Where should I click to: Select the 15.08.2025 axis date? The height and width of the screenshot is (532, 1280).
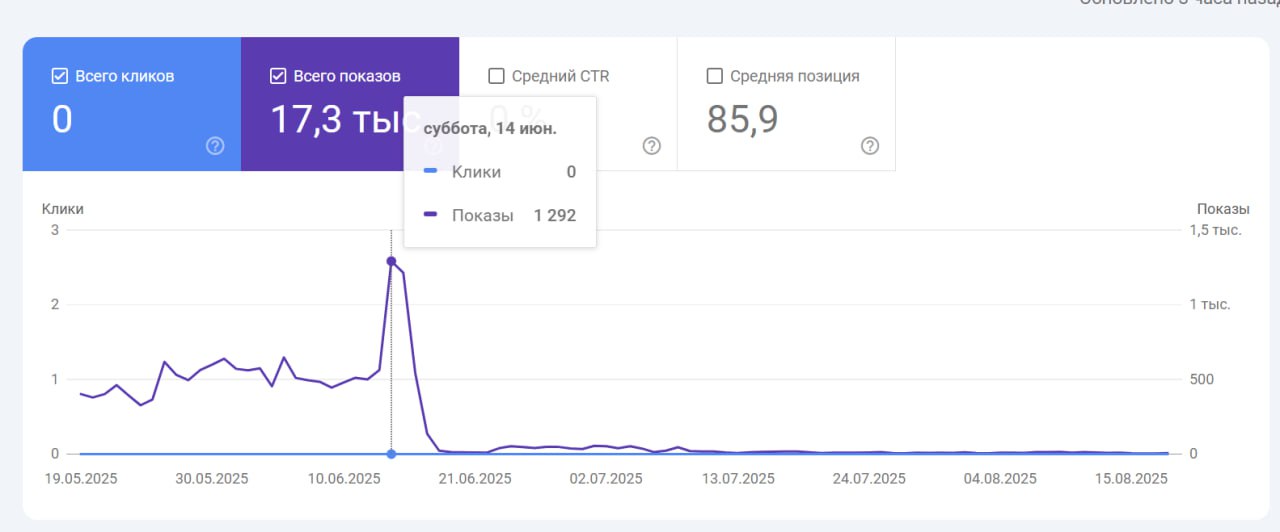click(x=1132, y=479)
